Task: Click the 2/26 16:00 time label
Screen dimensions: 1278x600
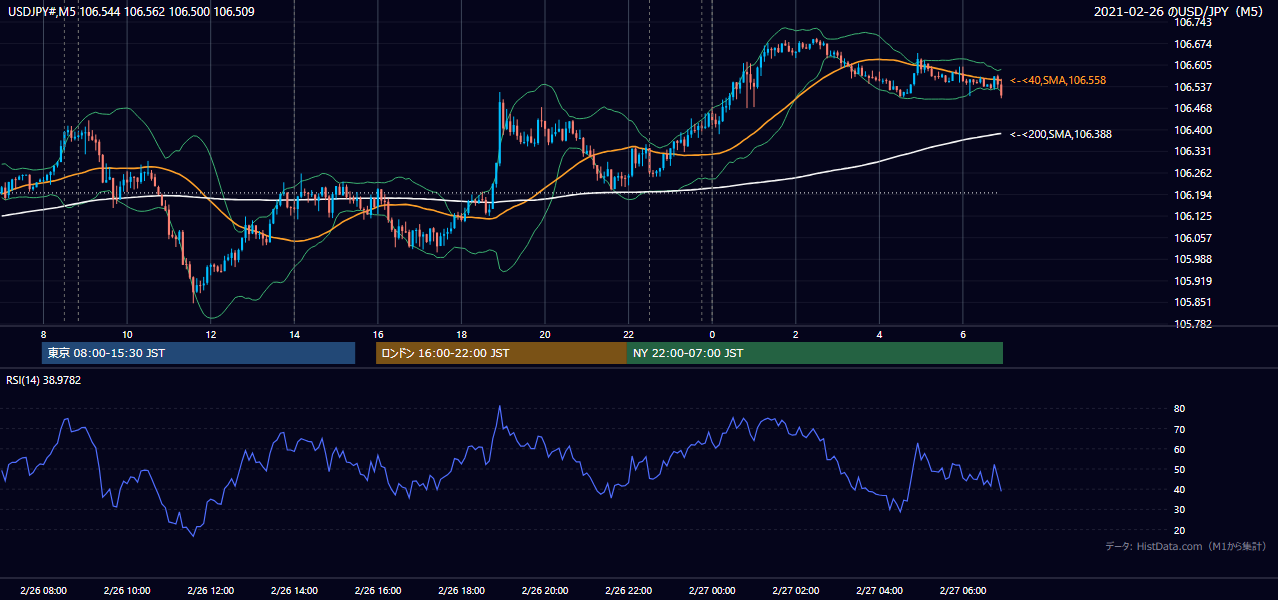Action: click(x=378, y=591)
